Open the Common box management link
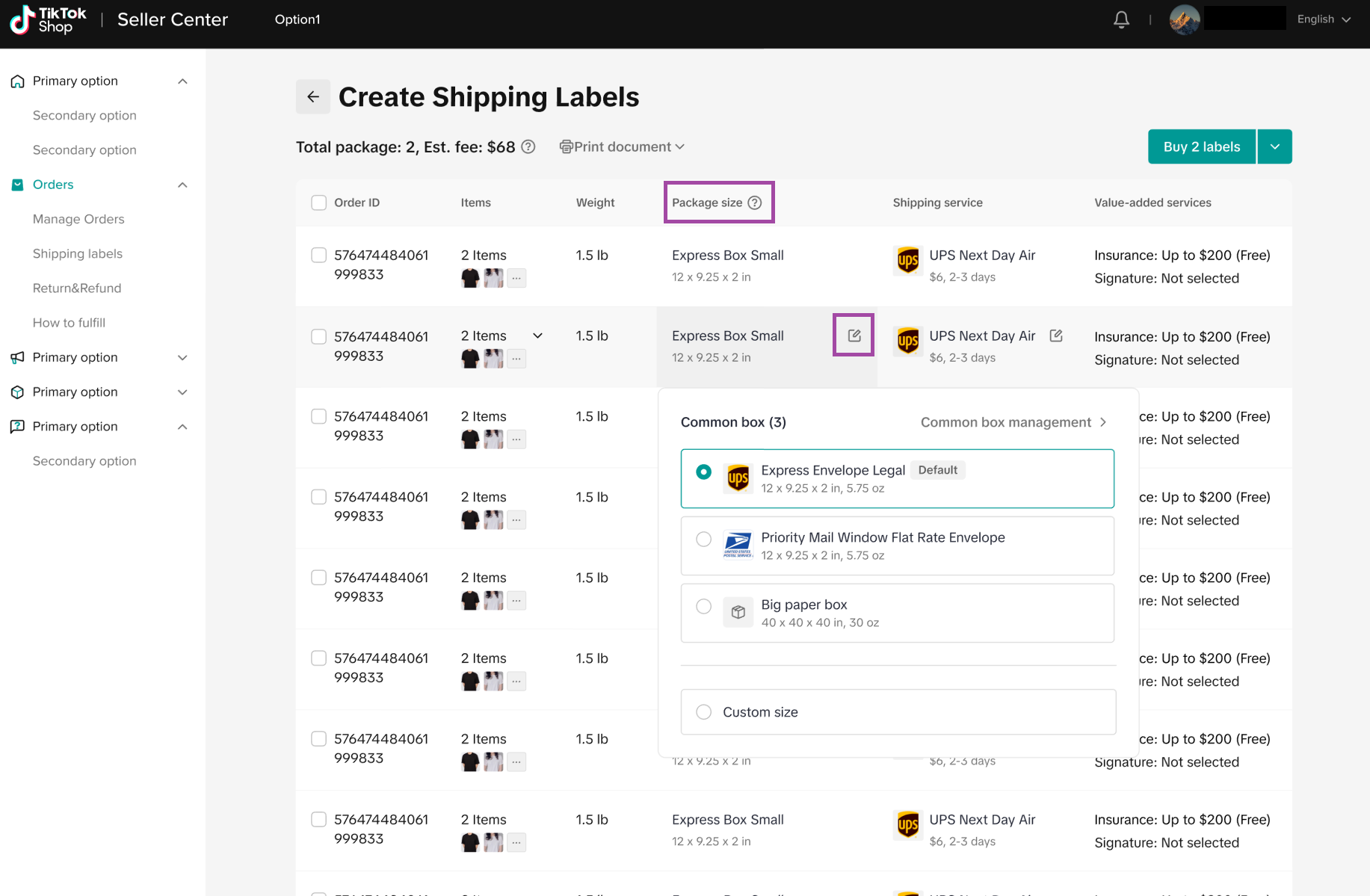Image resolution: width=1370 pixels, height=896 pixels. tap(1013, 422)
